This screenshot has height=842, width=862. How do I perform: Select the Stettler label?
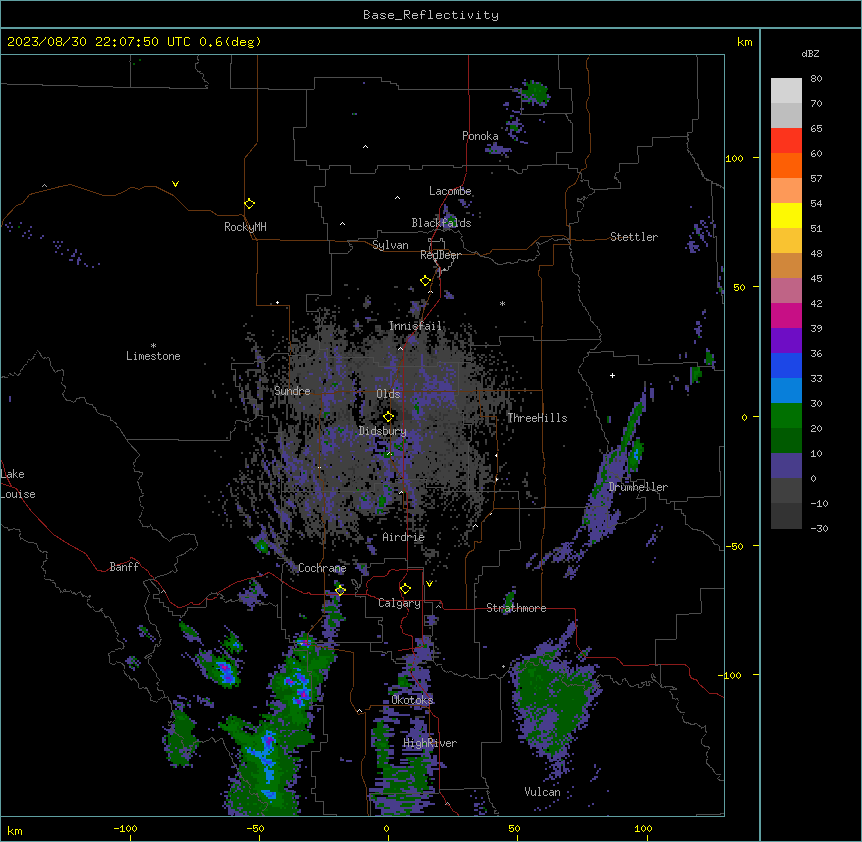pos(633,237)
